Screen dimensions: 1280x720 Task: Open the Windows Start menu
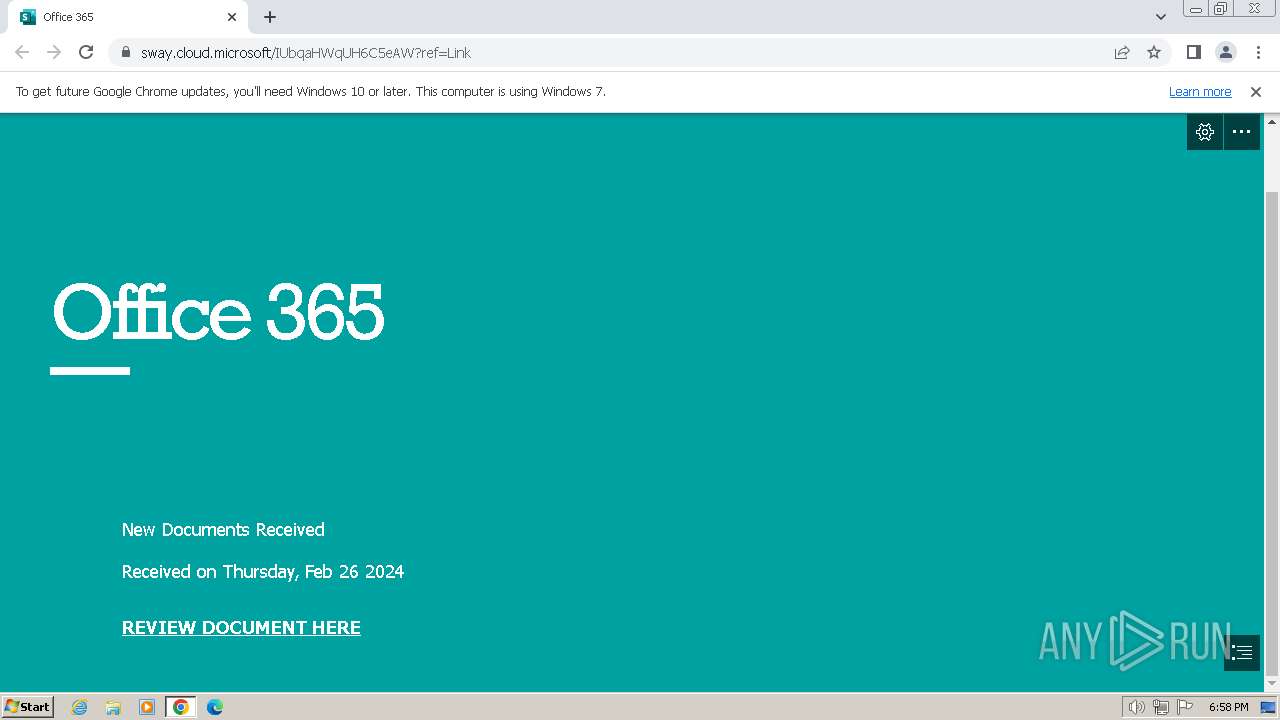(x=27, y=707)
